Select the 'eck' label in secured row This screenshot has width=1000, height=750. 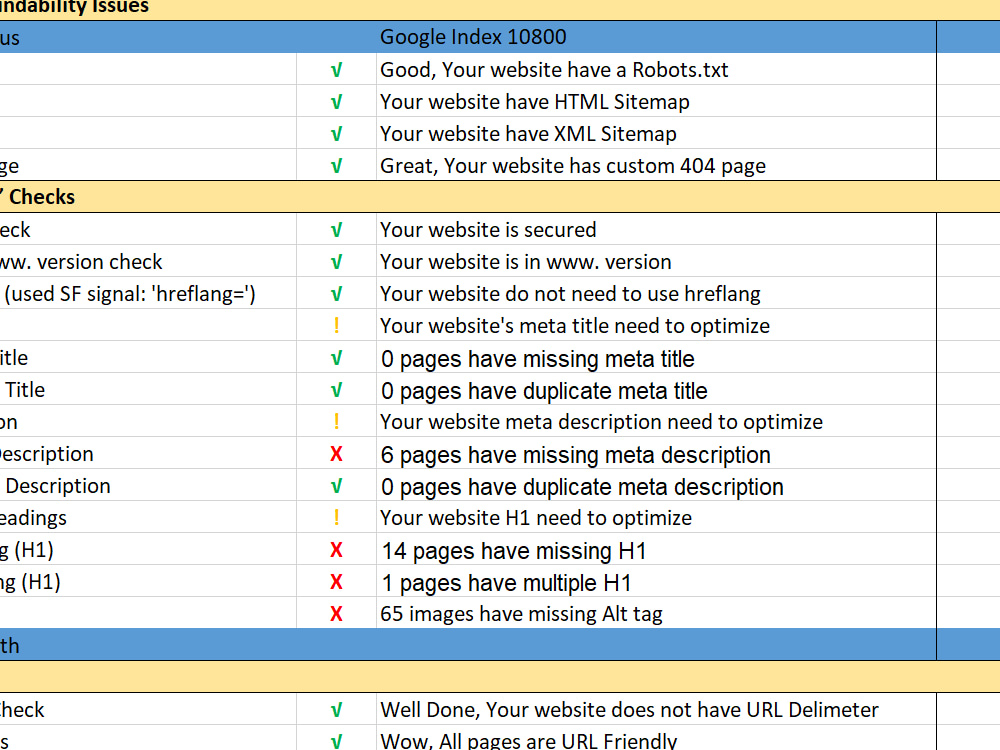[x=15, y=230]
